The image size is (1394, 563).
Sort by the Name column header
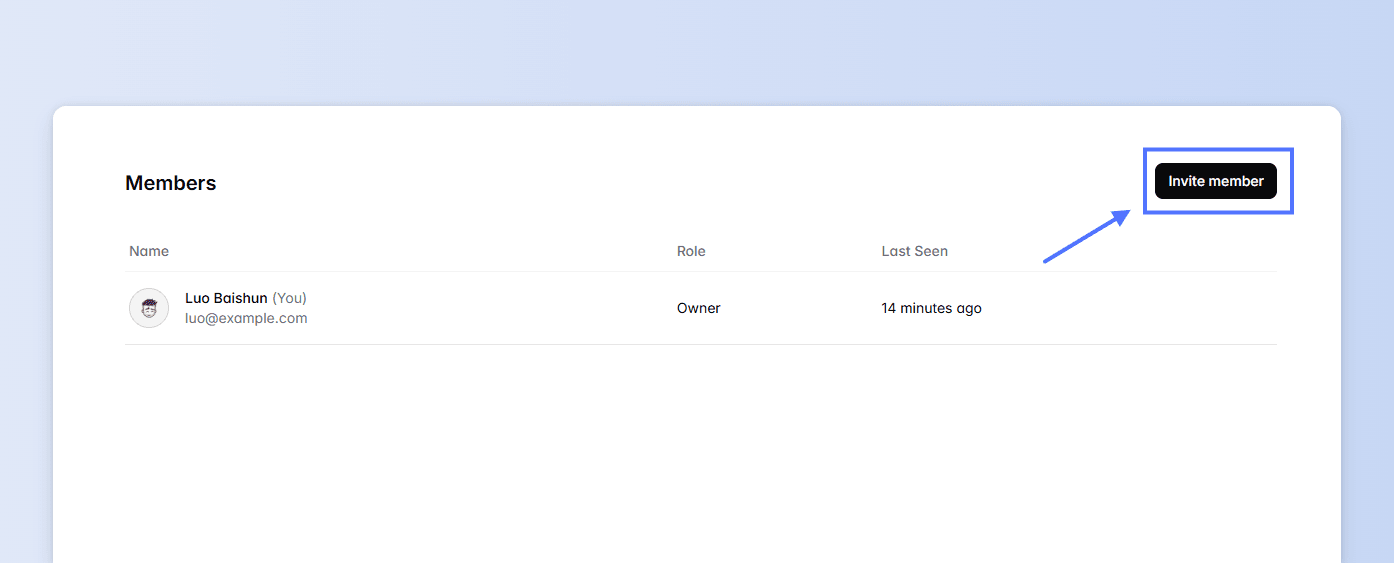click(149, 251)
